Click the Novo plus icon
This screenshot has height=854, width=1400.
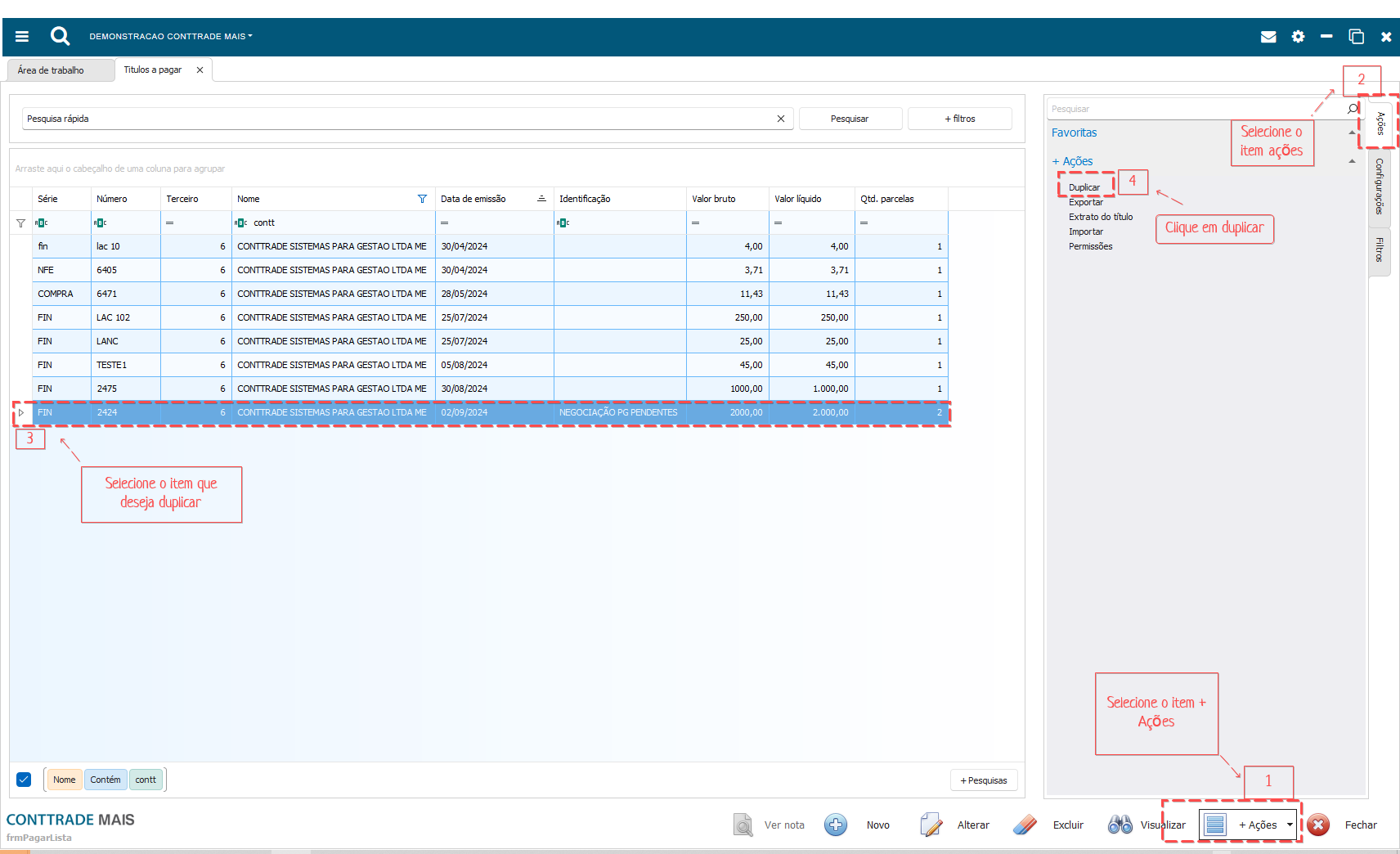[x=835, y=825]
